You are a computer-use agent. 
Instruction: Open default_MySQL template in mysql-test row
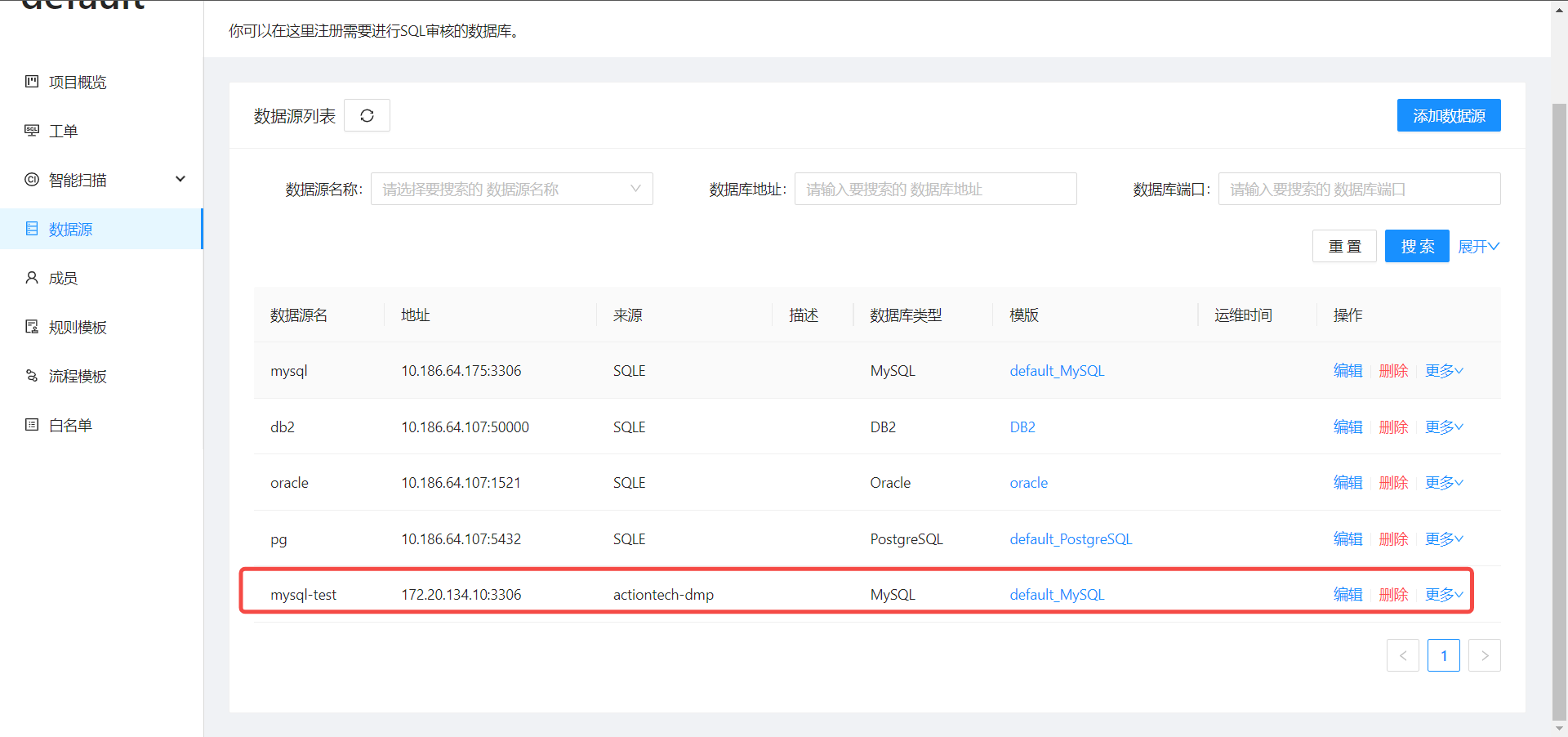(1057, 594)
